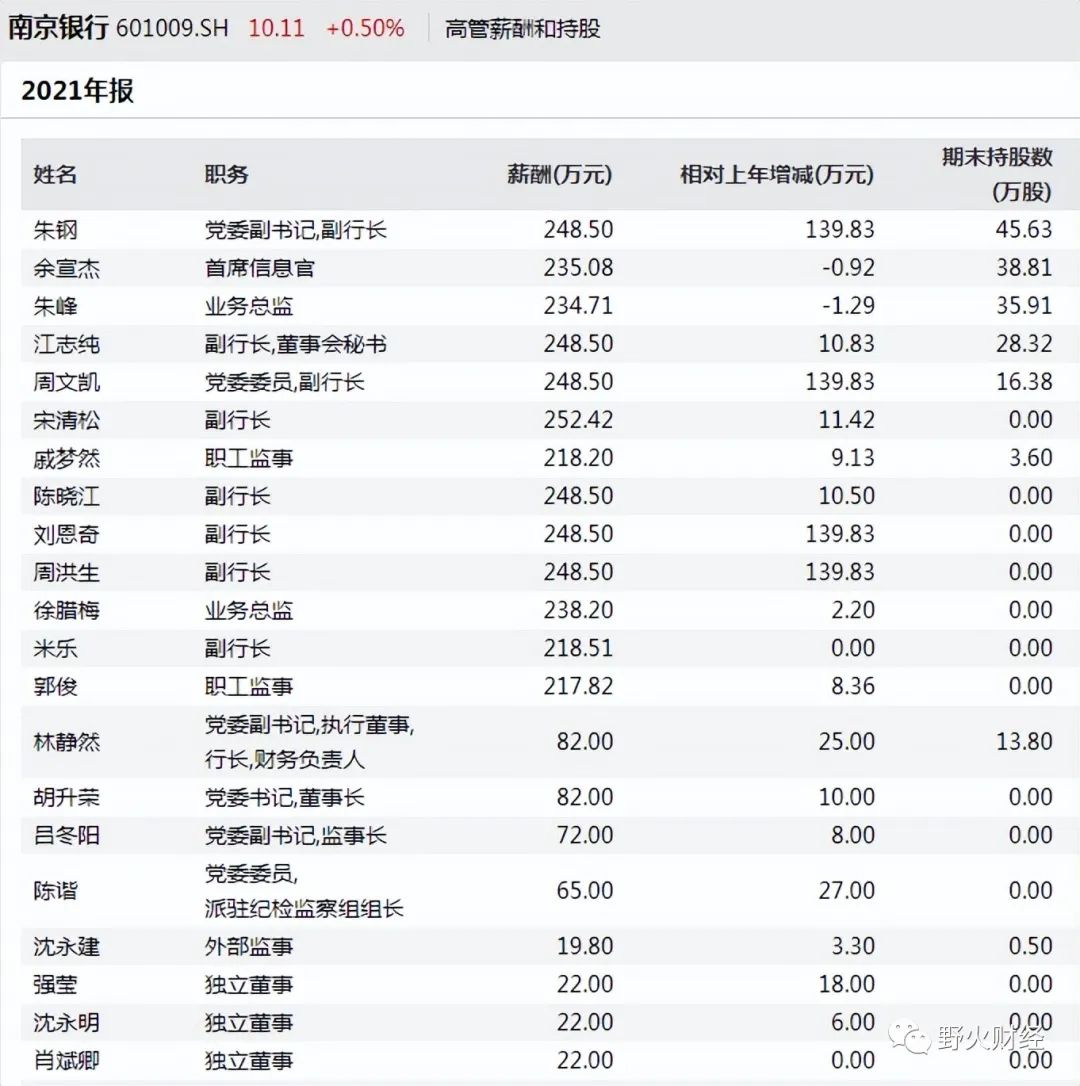Select the name 周洪生
This screenshot has height=1086, width=1080.
click(67, 573)
